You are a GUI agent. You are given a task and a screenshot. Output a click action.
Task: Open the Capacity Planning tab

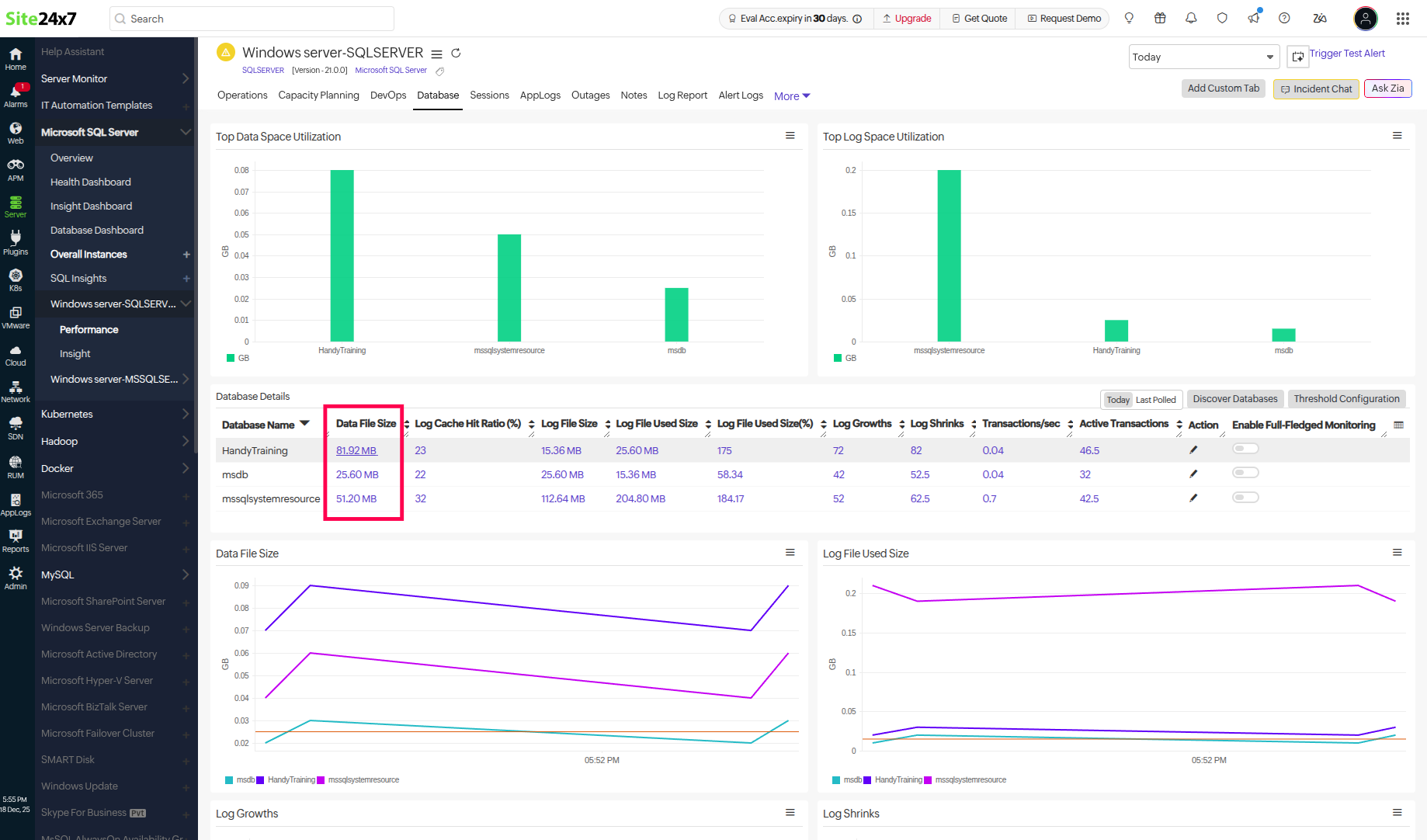(x=318, y=95)
